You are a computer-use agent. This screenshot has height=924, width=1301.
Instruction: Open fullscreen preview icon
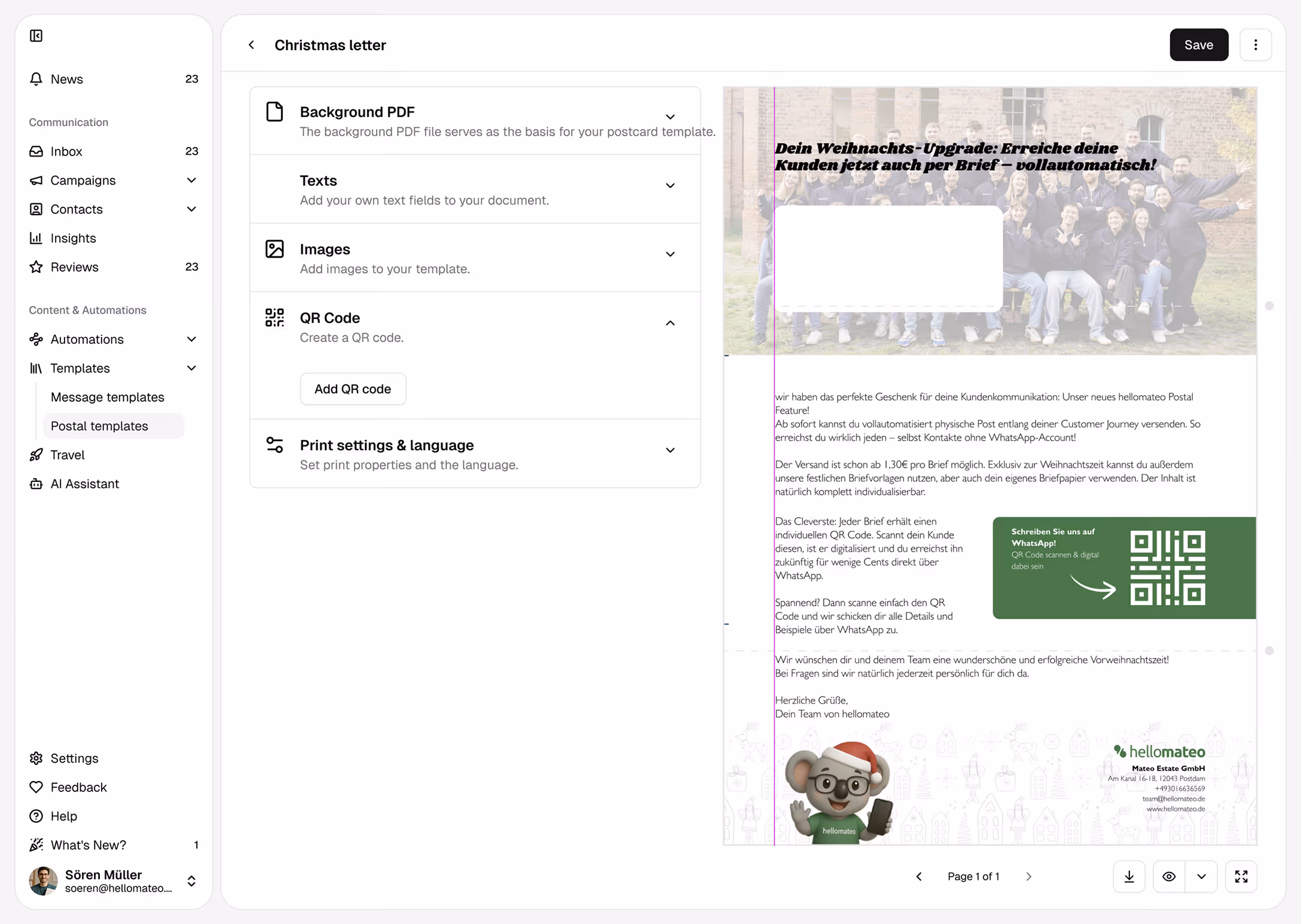tap(1241, 877)
